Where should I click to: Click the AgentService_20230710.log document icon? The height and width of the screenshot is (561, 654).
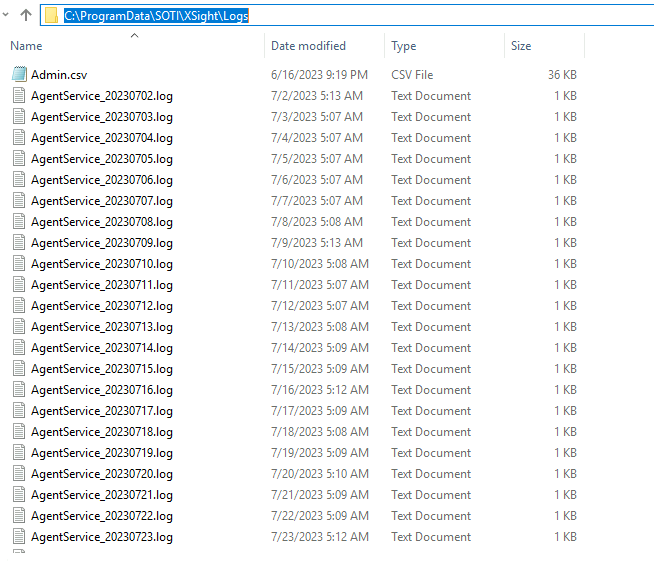(x=19, y=264)
